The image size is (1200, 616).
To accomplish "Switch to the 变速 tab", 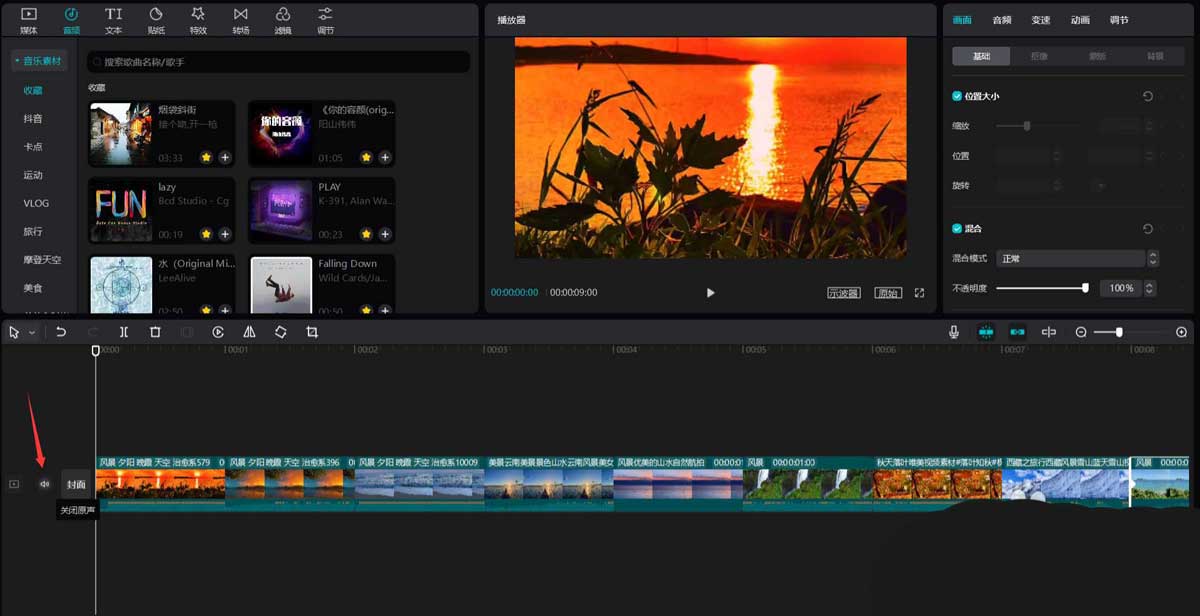I will (x=1041, y=20).
